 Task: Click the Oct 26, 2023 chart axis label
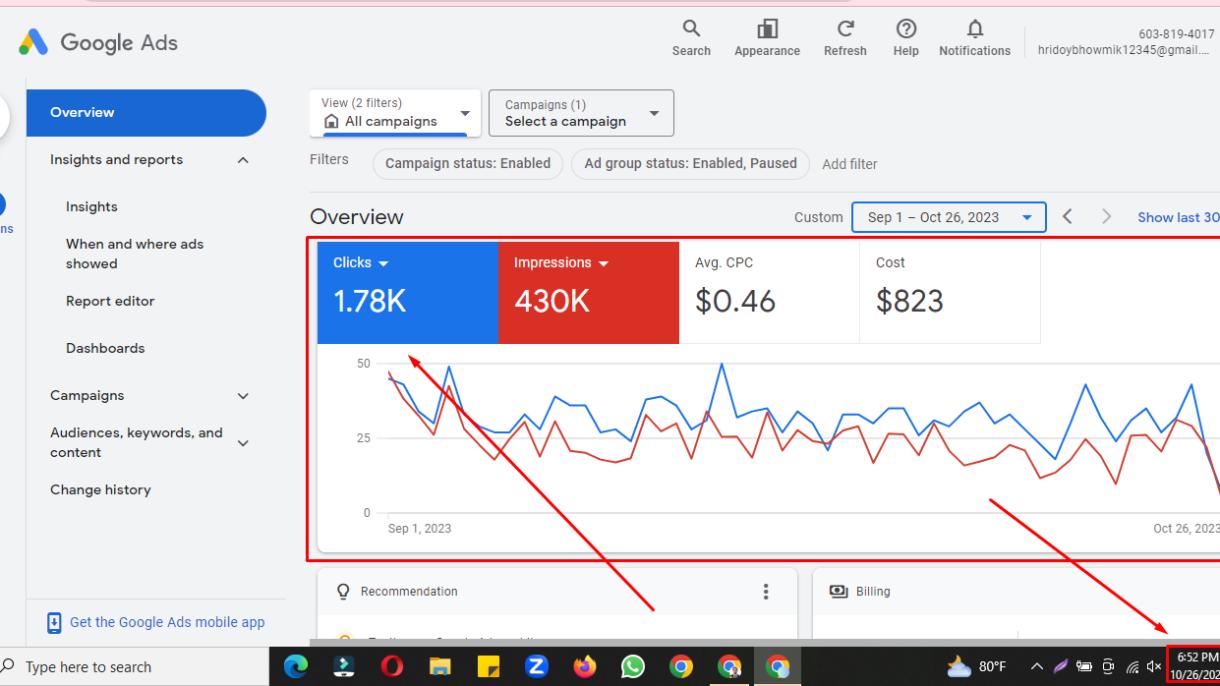[x=1186, y=529]
